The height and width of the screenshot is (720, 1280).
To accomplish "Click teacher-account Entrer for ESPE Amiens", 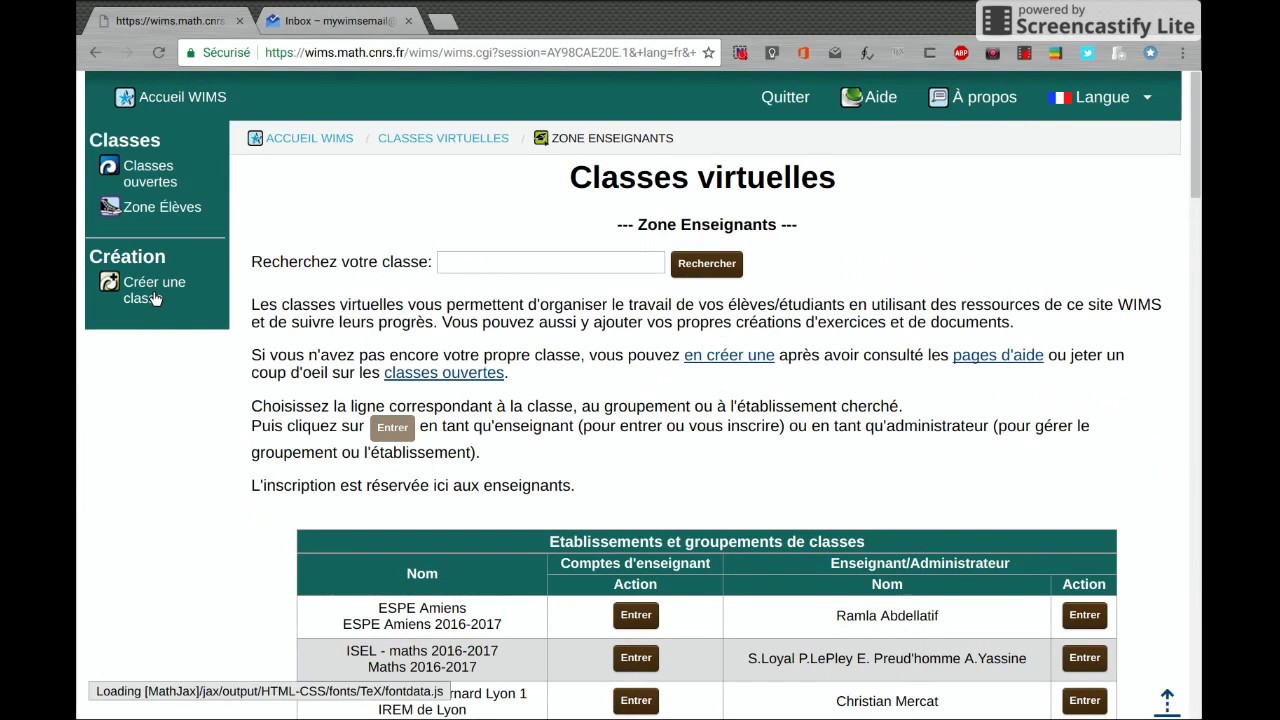I will [636, 615].
